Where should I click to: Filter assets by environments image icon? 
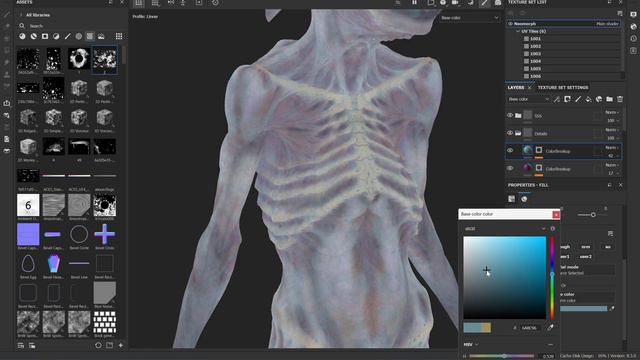101,36
